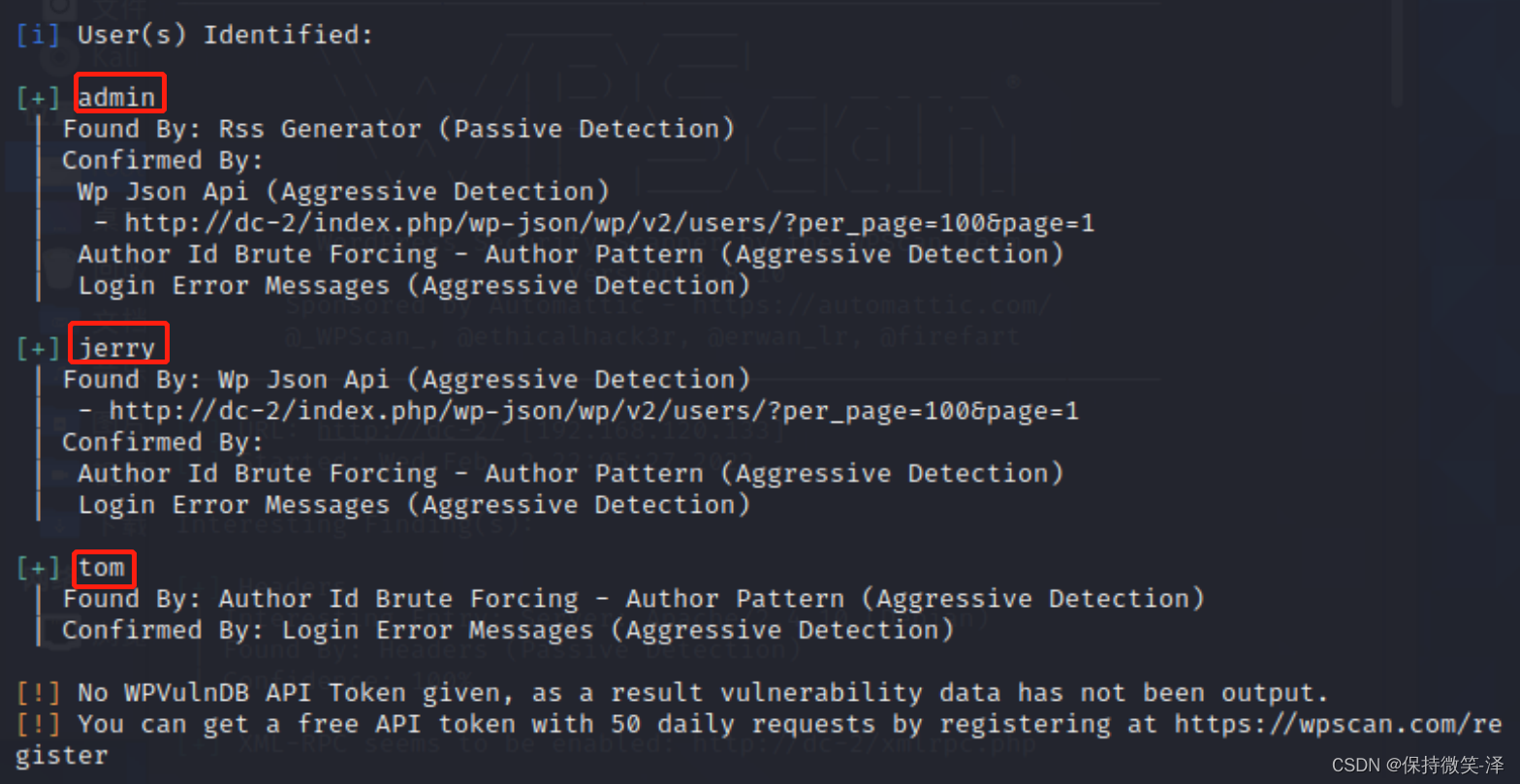Open the wp-json users URL under admin
The height and width of the screenshot is (784, 1520).
[x=609, y=223]
